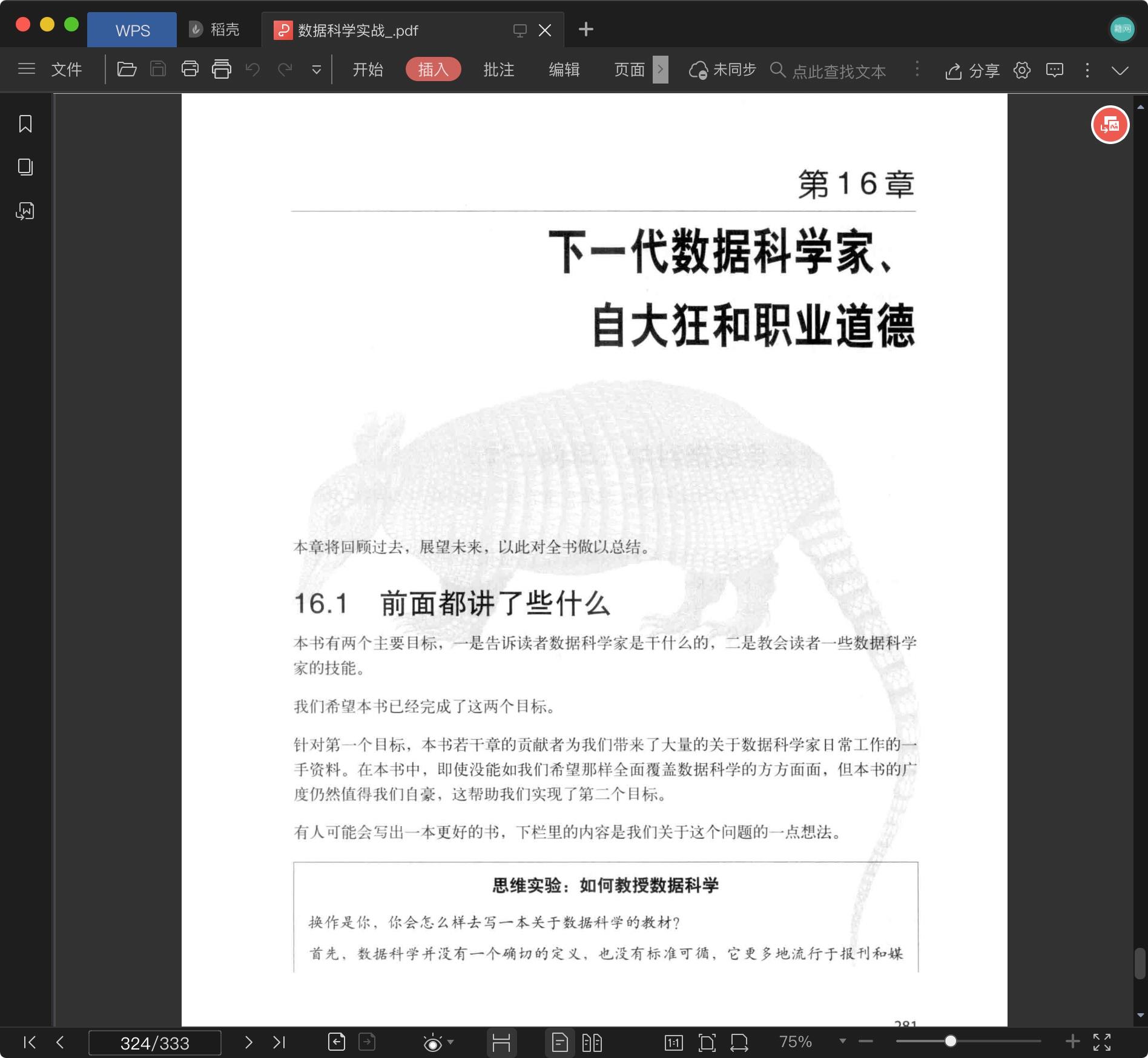Select the 插入 ribbon tab
This screenshot has height=1058, width=1148.
433,70
